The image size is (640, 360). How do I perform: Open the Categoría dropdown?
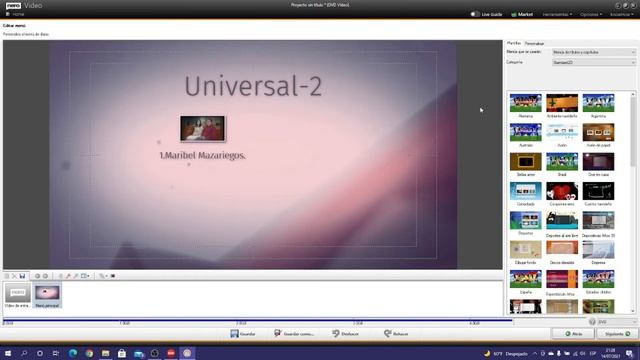pyautogui.click(x=594, y=62)
